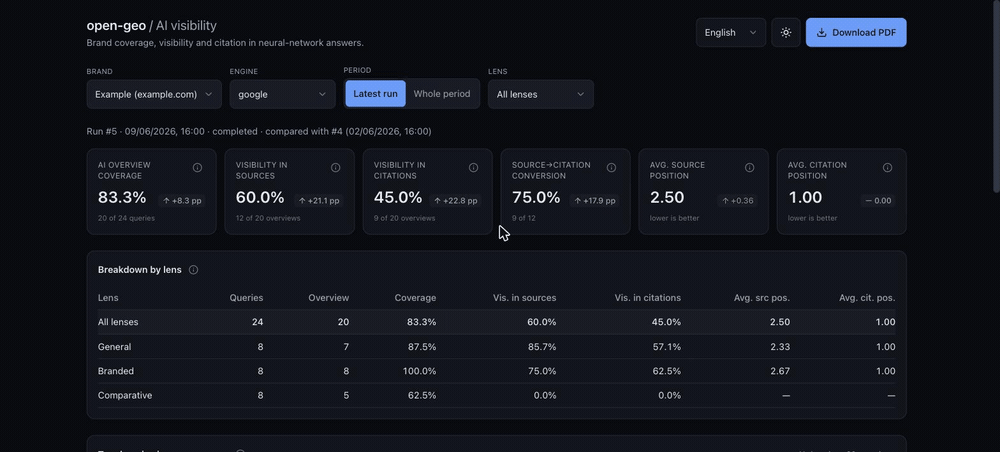The image size is (1000, 452).
Task: Open the English language selector
Action: tap(731, 33)
